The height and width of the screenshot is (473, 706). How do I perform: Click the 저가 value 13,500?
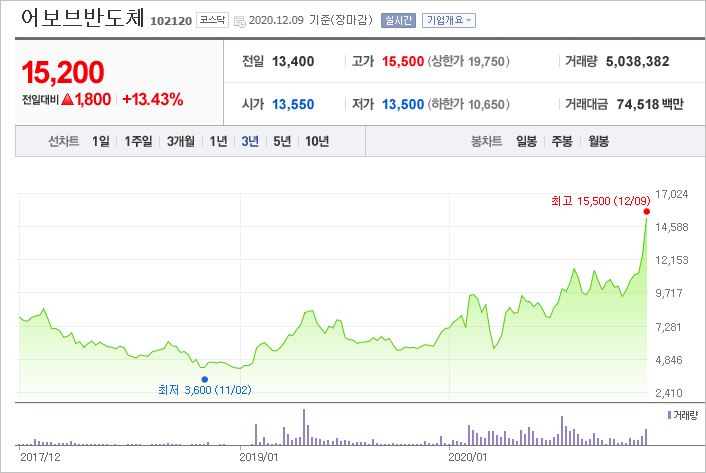[x=403, y=104]
